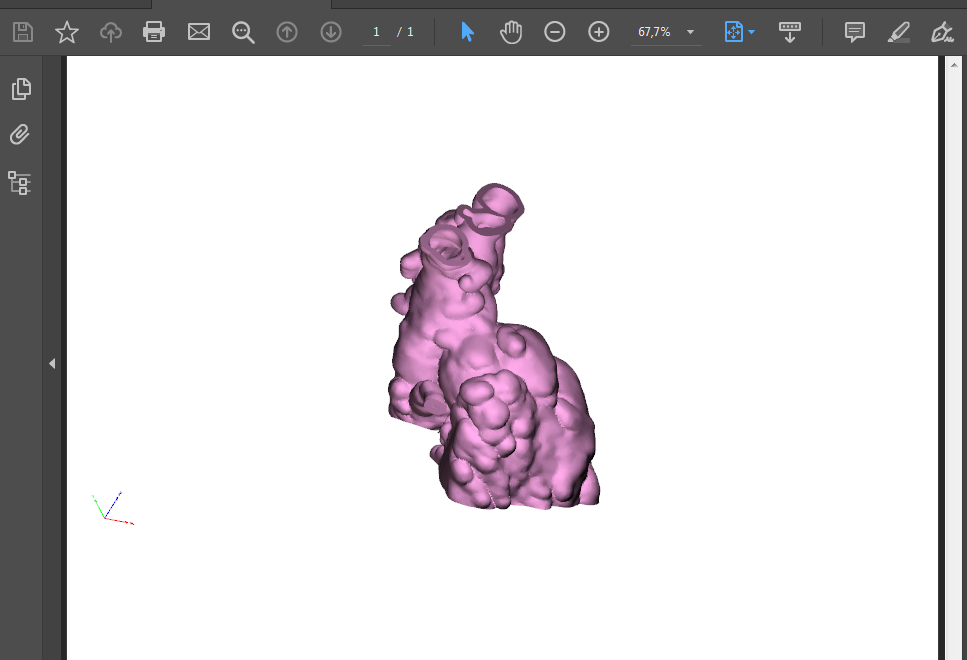Click the fit page view icon
This screenshot has width=967, height=660.
tap(733, 31)
